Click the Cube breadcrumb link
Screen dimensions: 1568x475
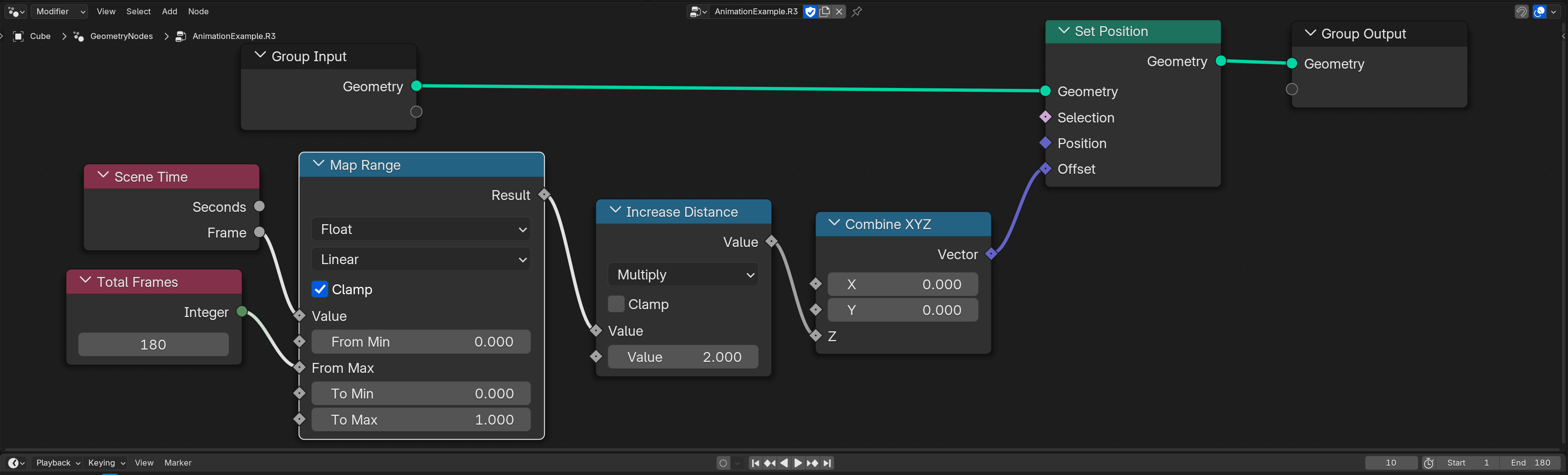click(40, 36)
